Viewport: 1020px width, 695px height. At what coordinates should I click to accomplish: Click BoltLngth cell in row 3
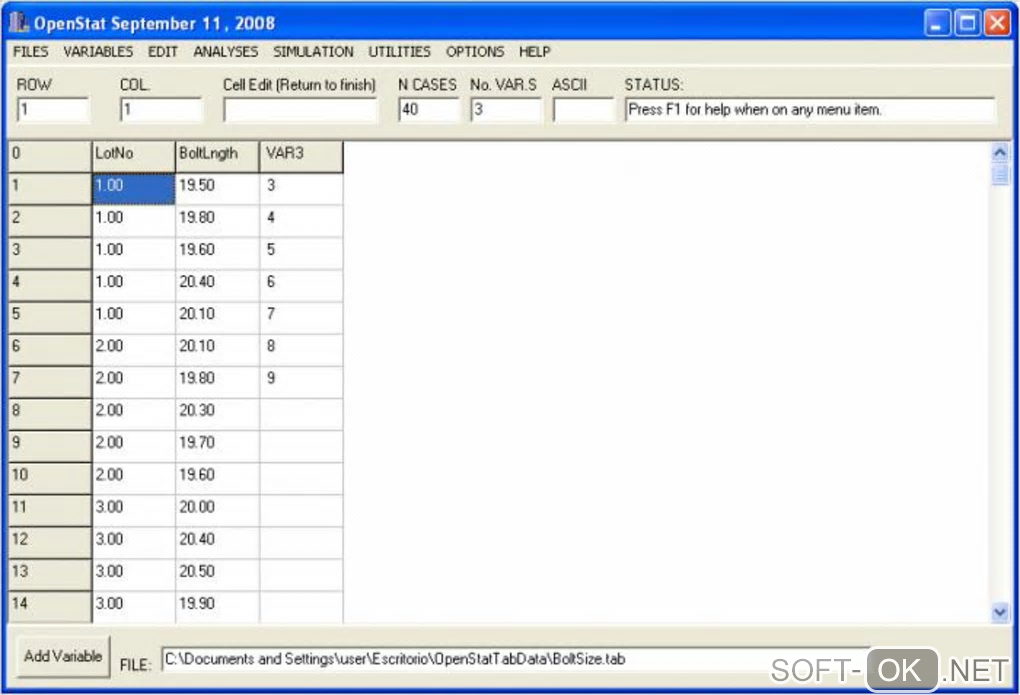[x=217, y=253]
